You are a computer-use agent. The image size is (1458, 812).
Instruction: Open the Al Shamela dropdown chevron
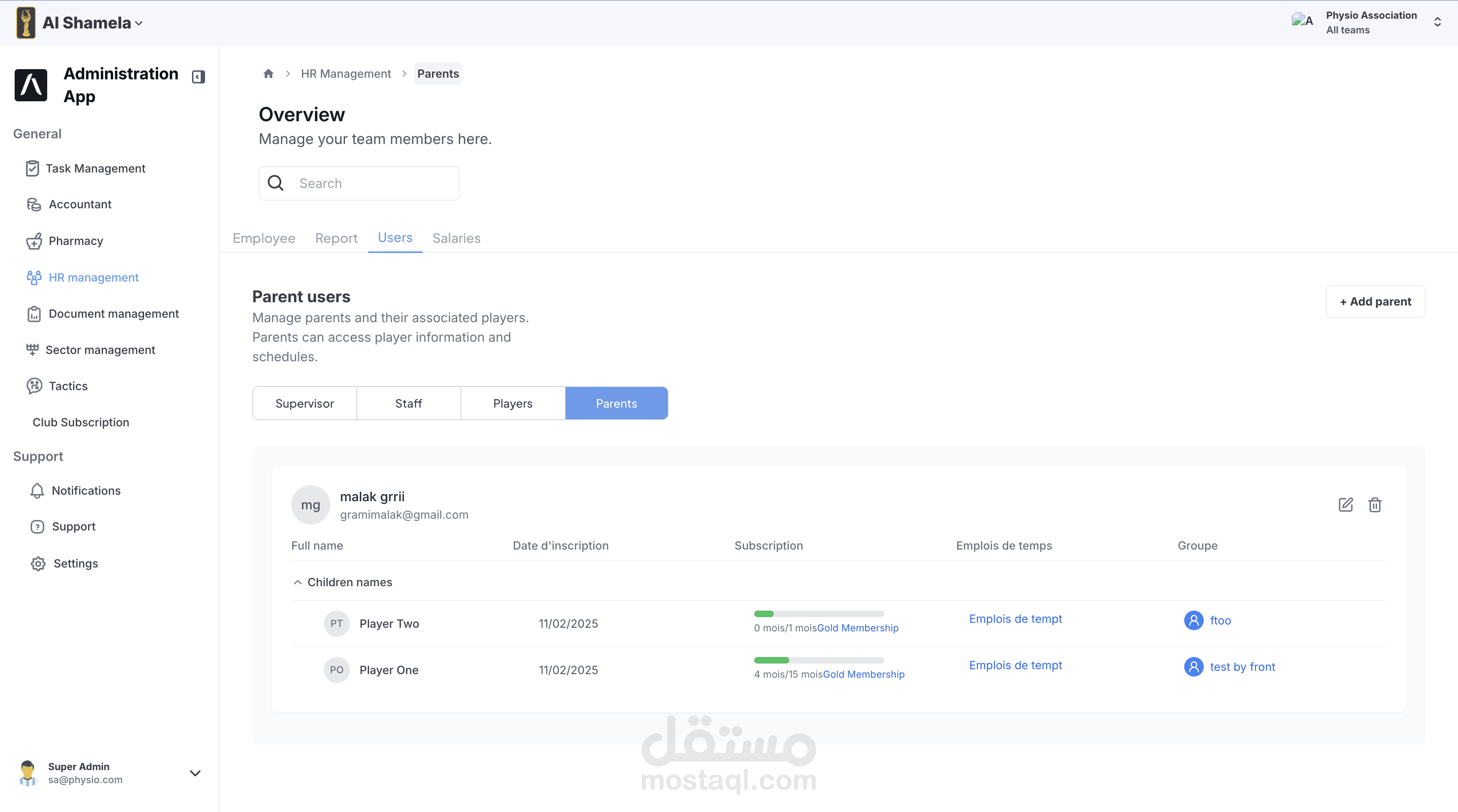pyautogui.click(x=139, y=24)
